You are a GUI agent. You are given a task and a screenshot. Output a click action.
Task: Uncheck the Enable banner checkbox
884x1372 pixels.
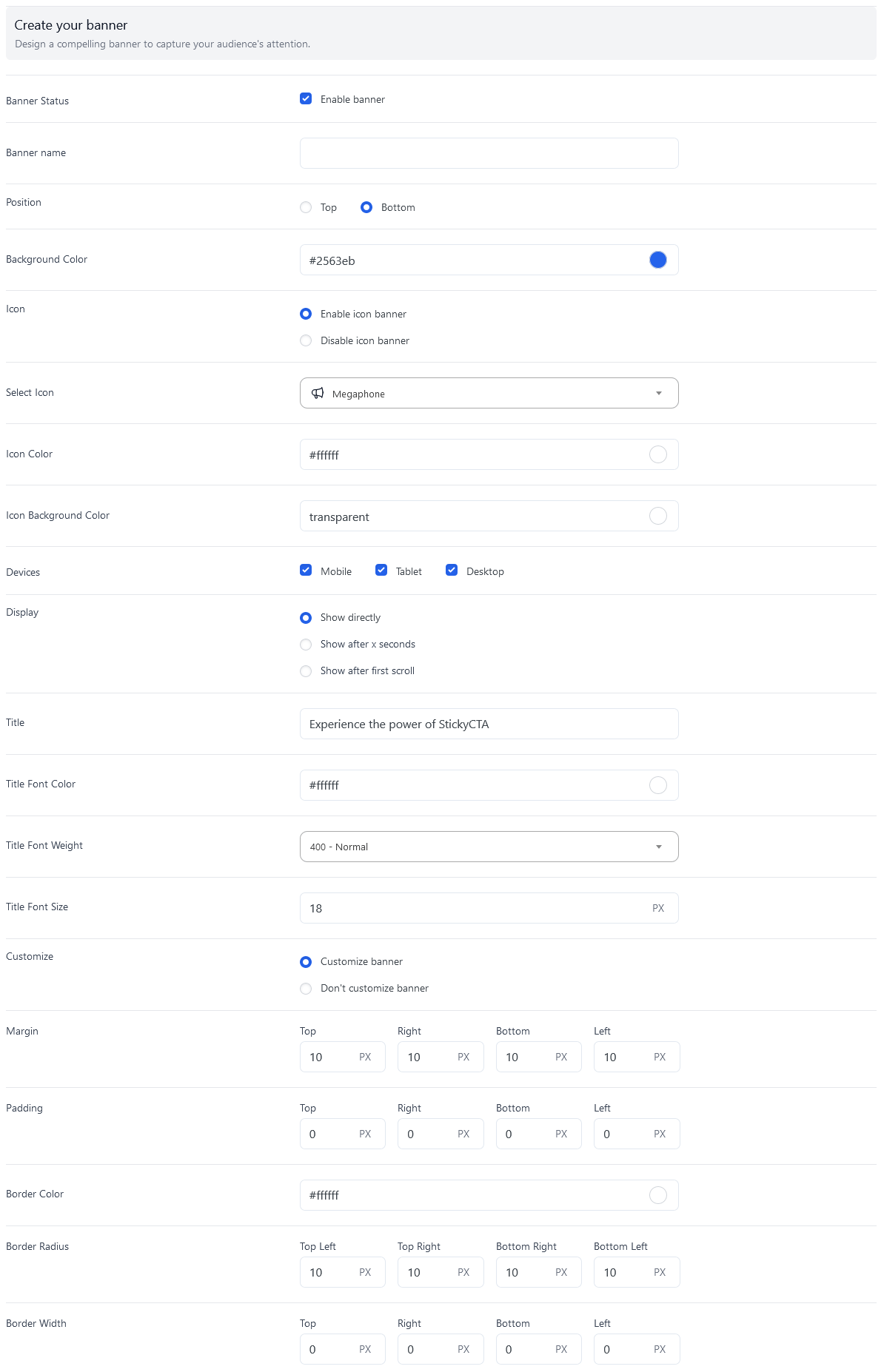coord(306,98)
